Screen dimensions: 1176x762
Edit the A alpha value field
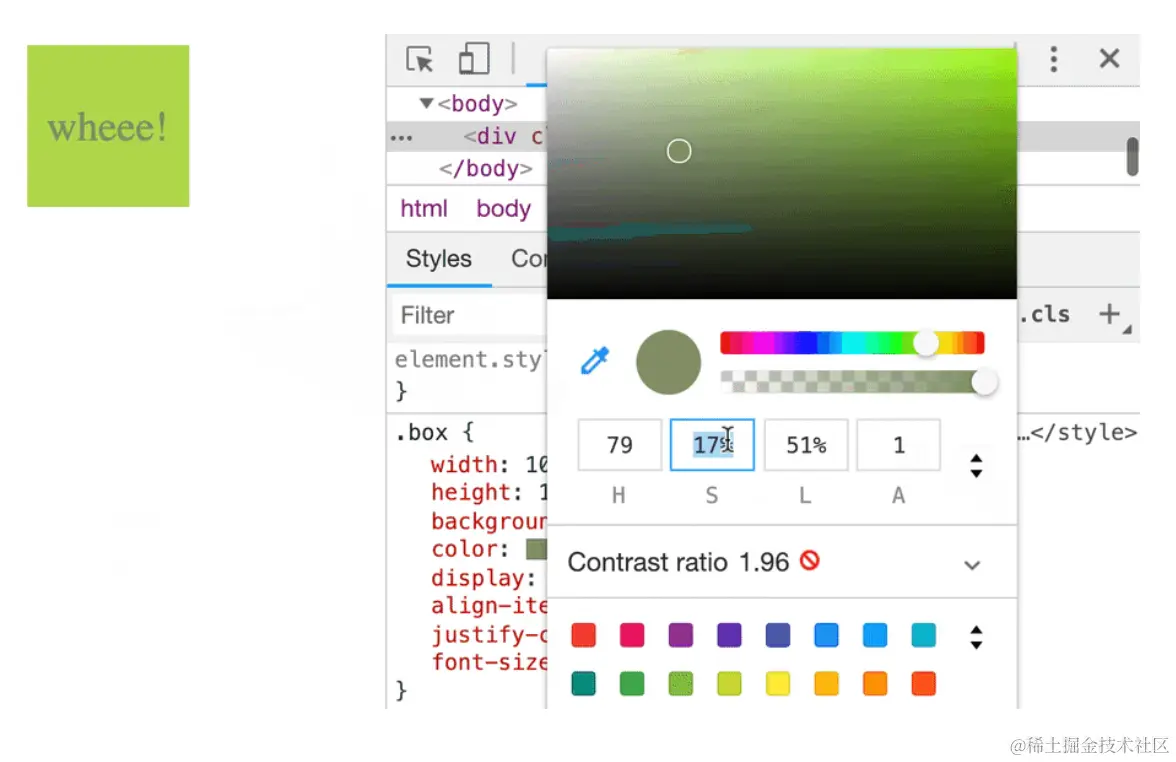tap(898, 445)
